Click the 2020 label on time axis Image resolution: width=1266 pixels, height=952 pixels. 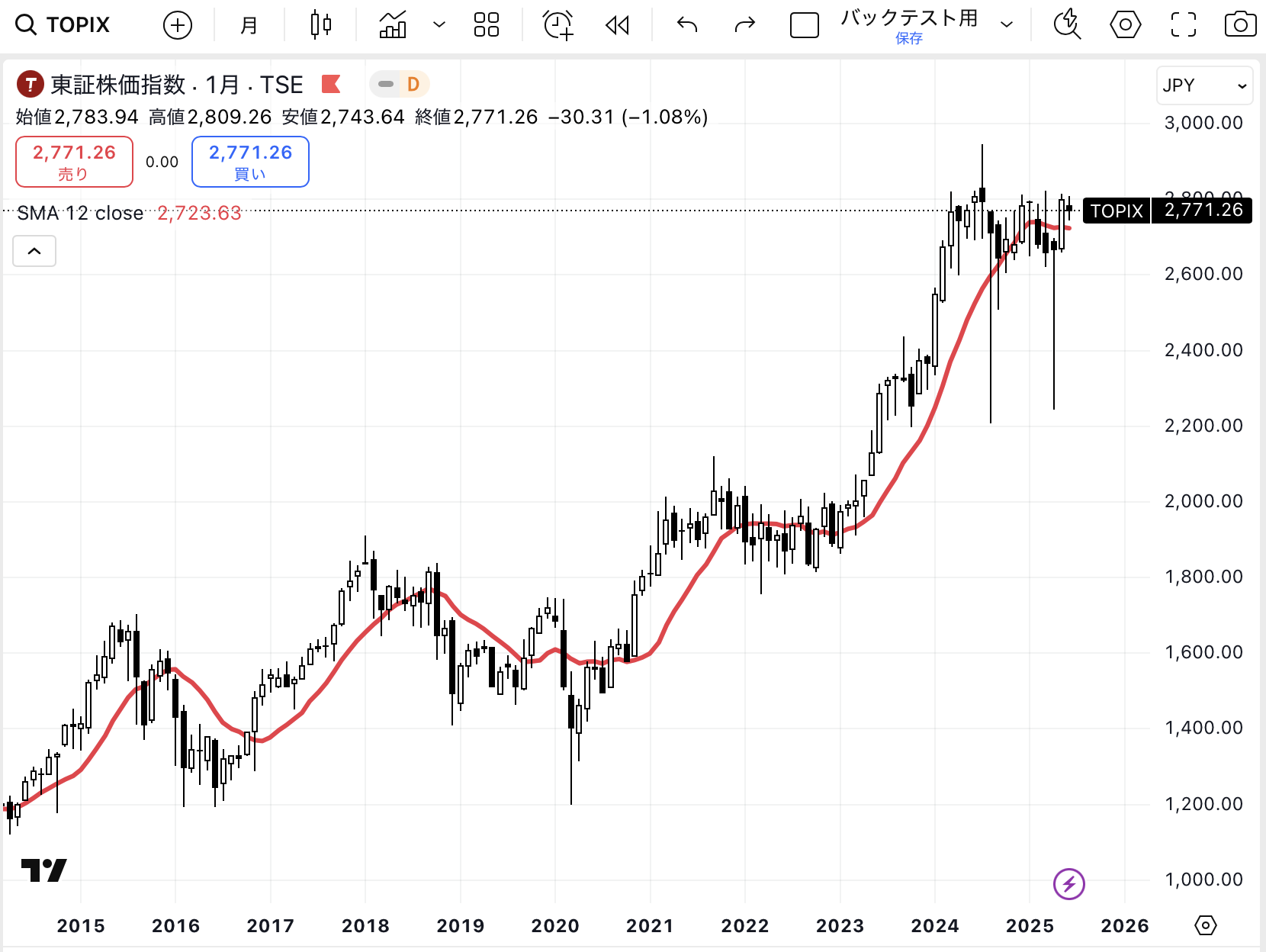tap(555, 926)
